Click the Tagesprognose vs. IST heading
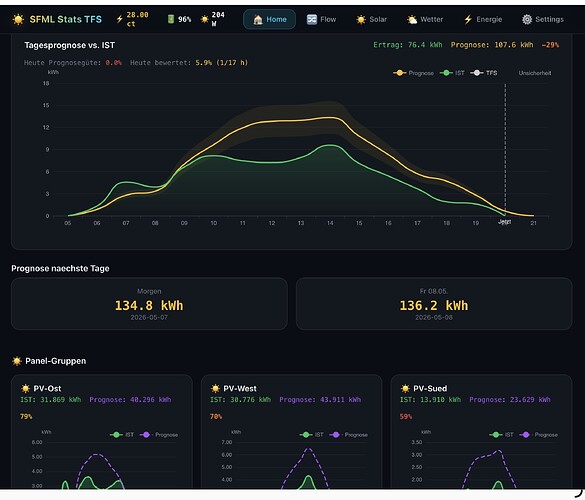This screenshot has height=500, width=585. (x=69, y=45)
